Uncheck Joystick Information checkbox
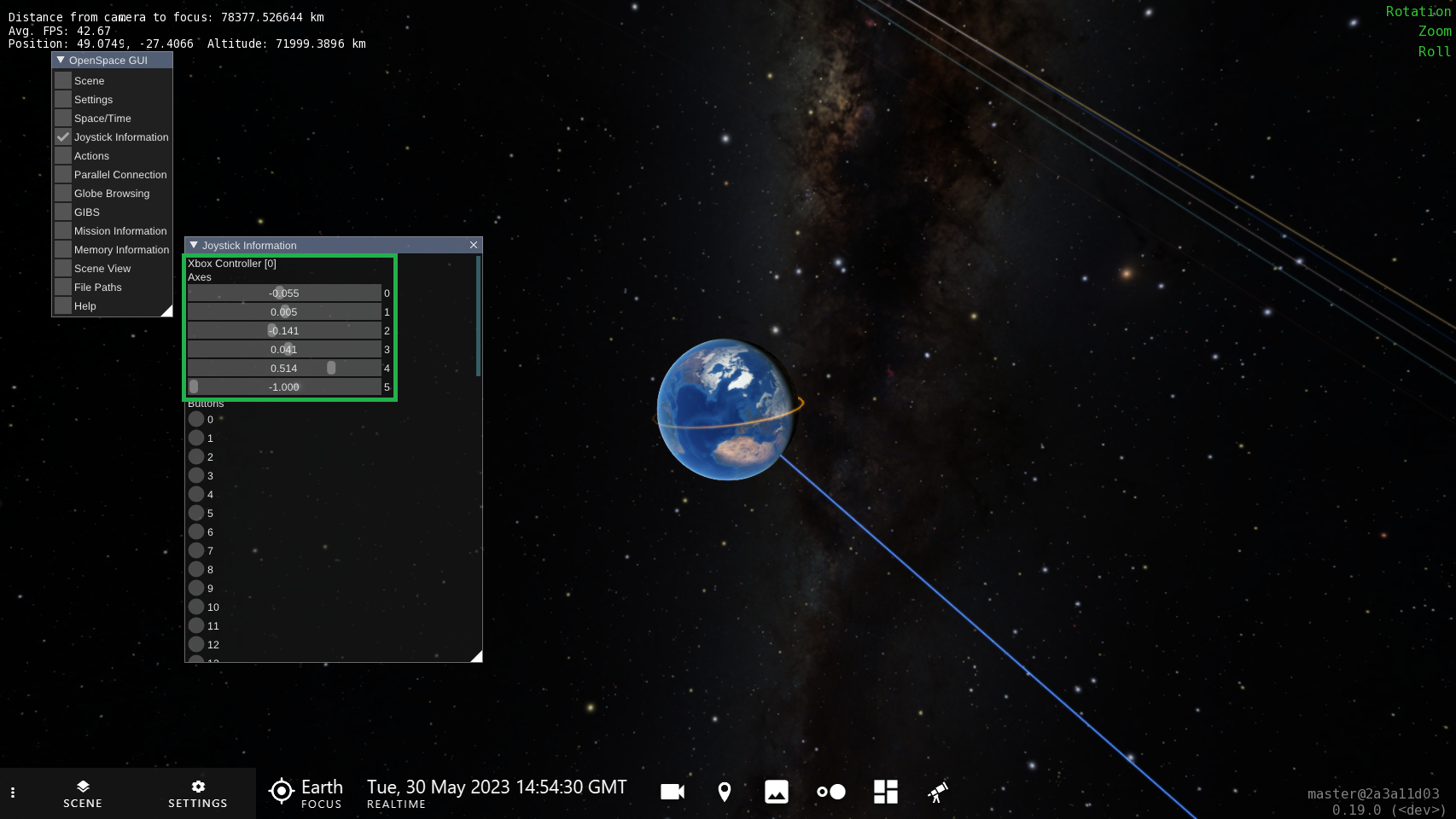The height and width of the screenshot is (819, 1456). click(x=63, y=136)
